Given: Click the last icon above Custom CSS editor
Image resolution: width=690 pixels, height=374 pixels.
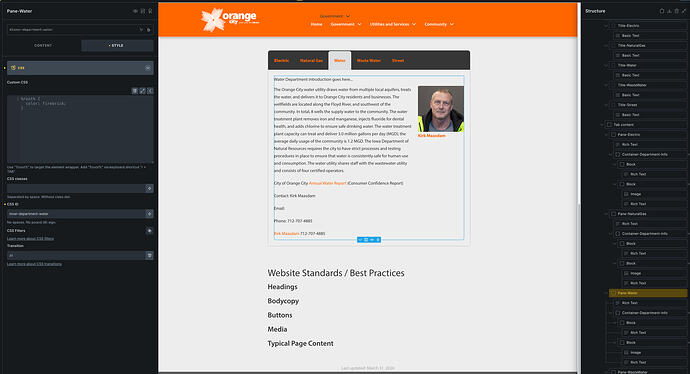Looking at the screenshot, I should coord(150,91).
